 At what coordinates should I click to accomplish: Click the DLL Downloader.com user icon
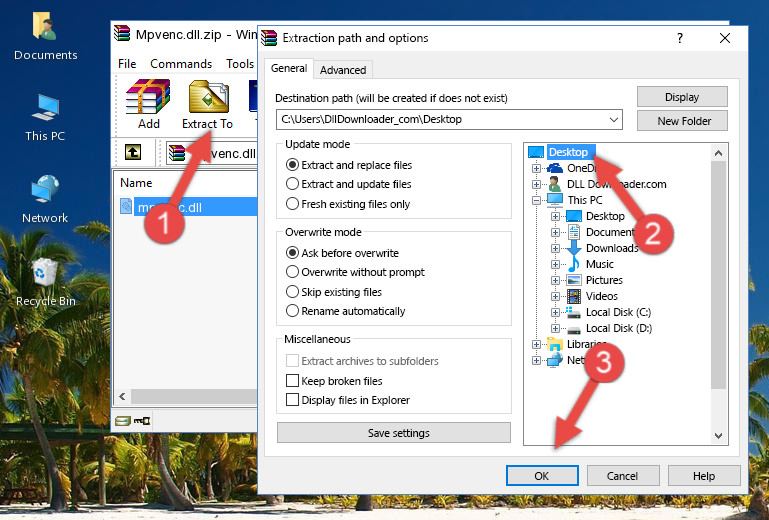[555, 184]
